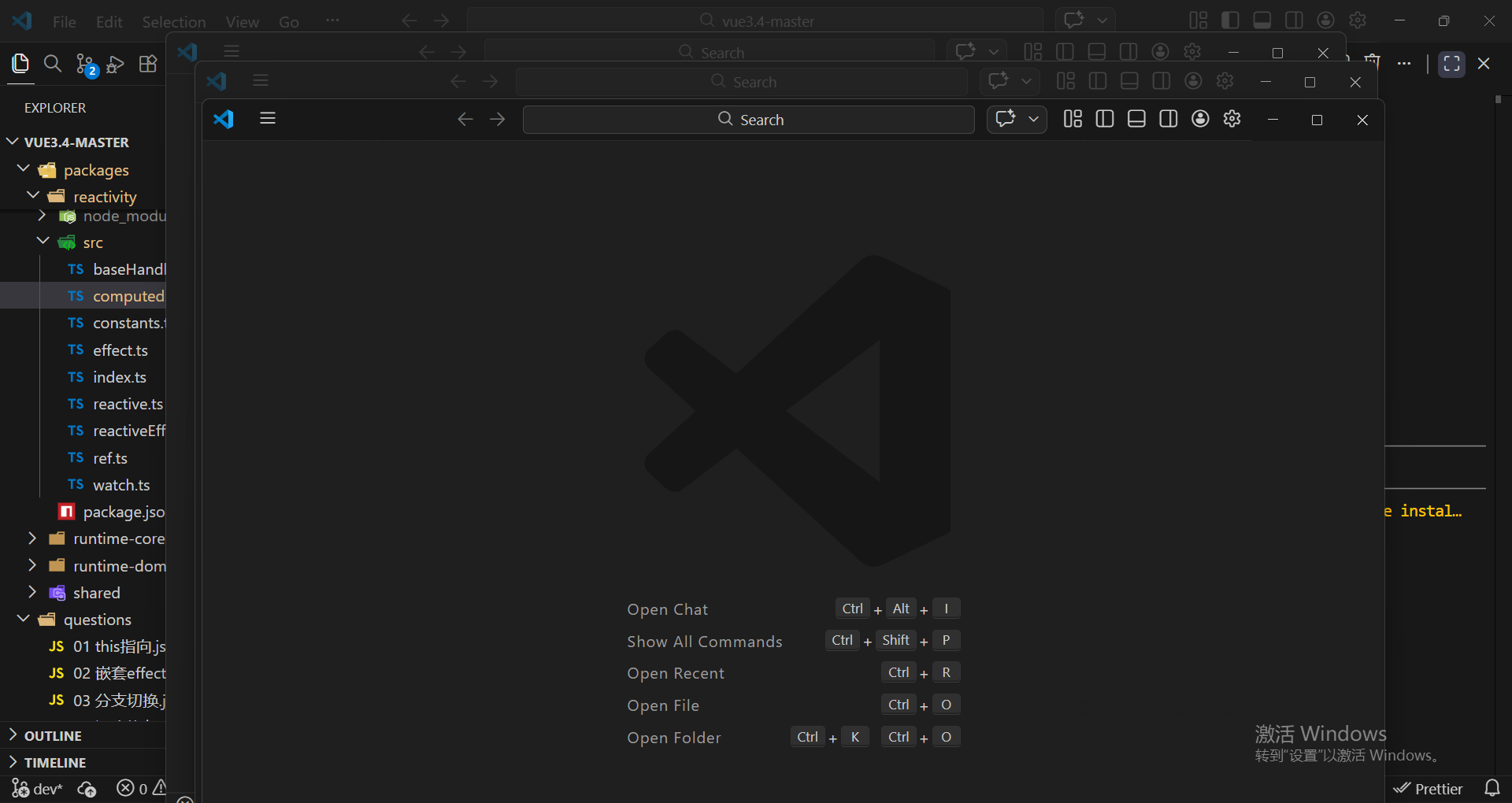This screenshot has height=803, width=1512.
Task: Open Accounts icon in front window title bar
Action: (x=1200, y=119)
